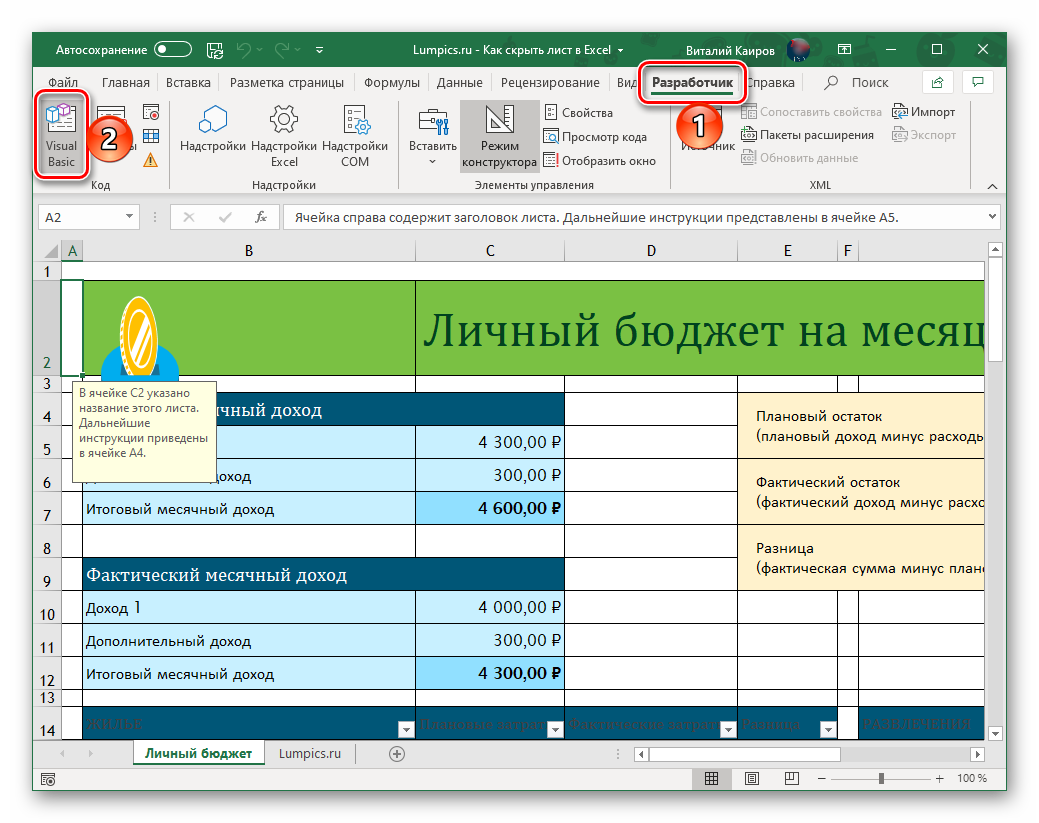1039x823 pixels.
Task: Click the insert function fx icon
Action: (x=261, y=217)
